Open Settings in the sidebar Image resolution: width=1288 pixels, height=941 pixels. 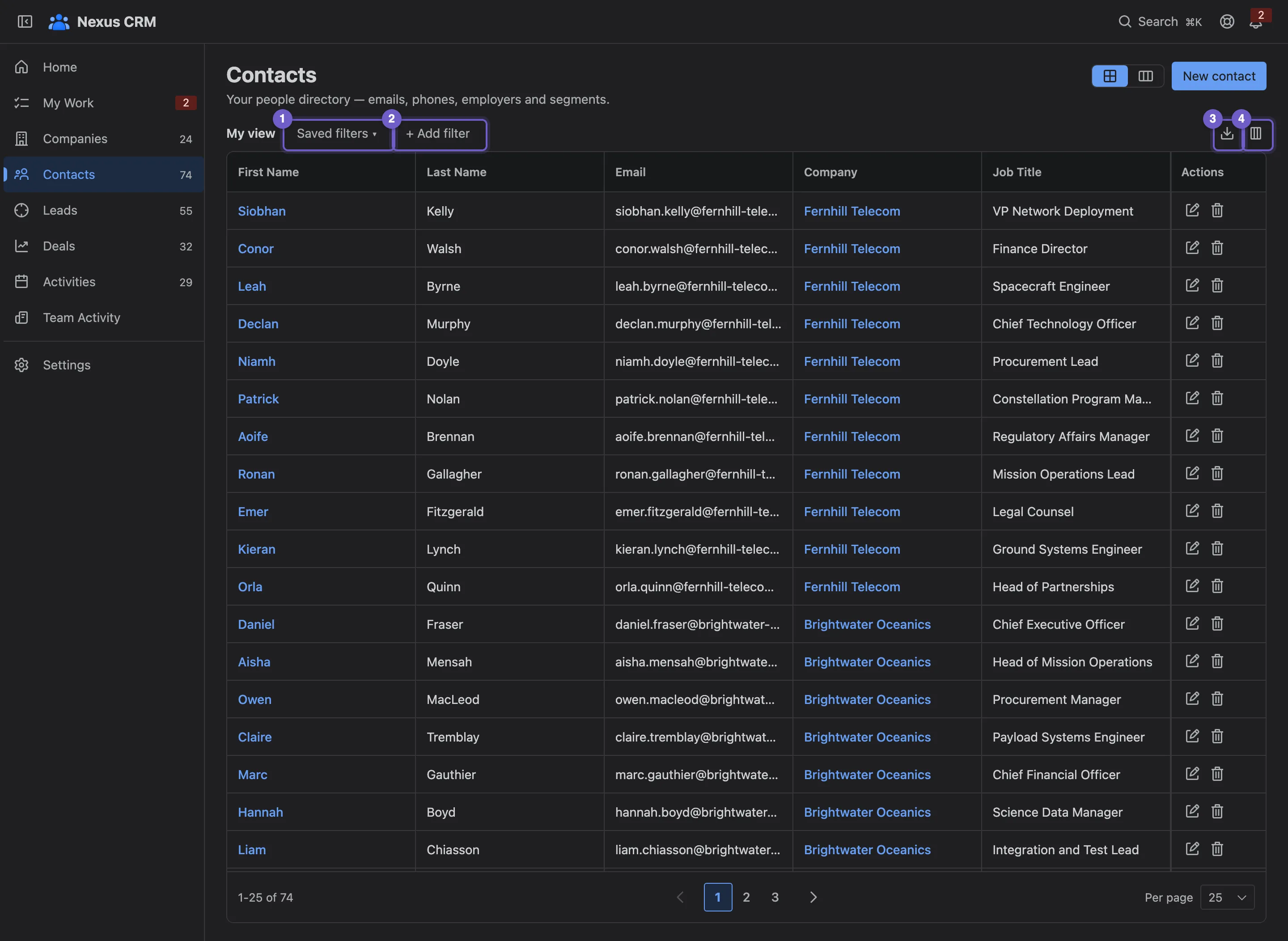point(104,365)
